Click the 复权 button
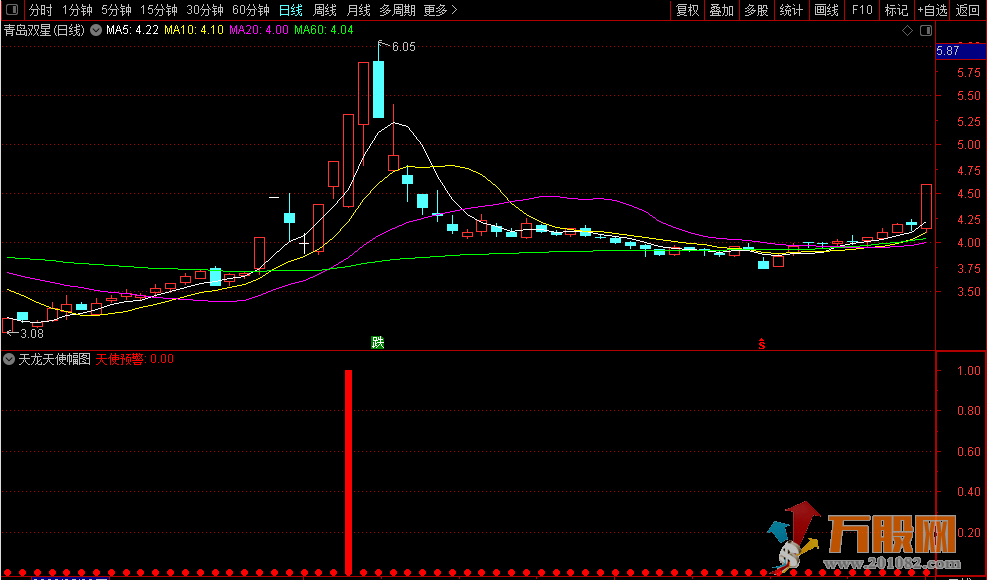This screenshot has height=580, width=987. [687, 10]
